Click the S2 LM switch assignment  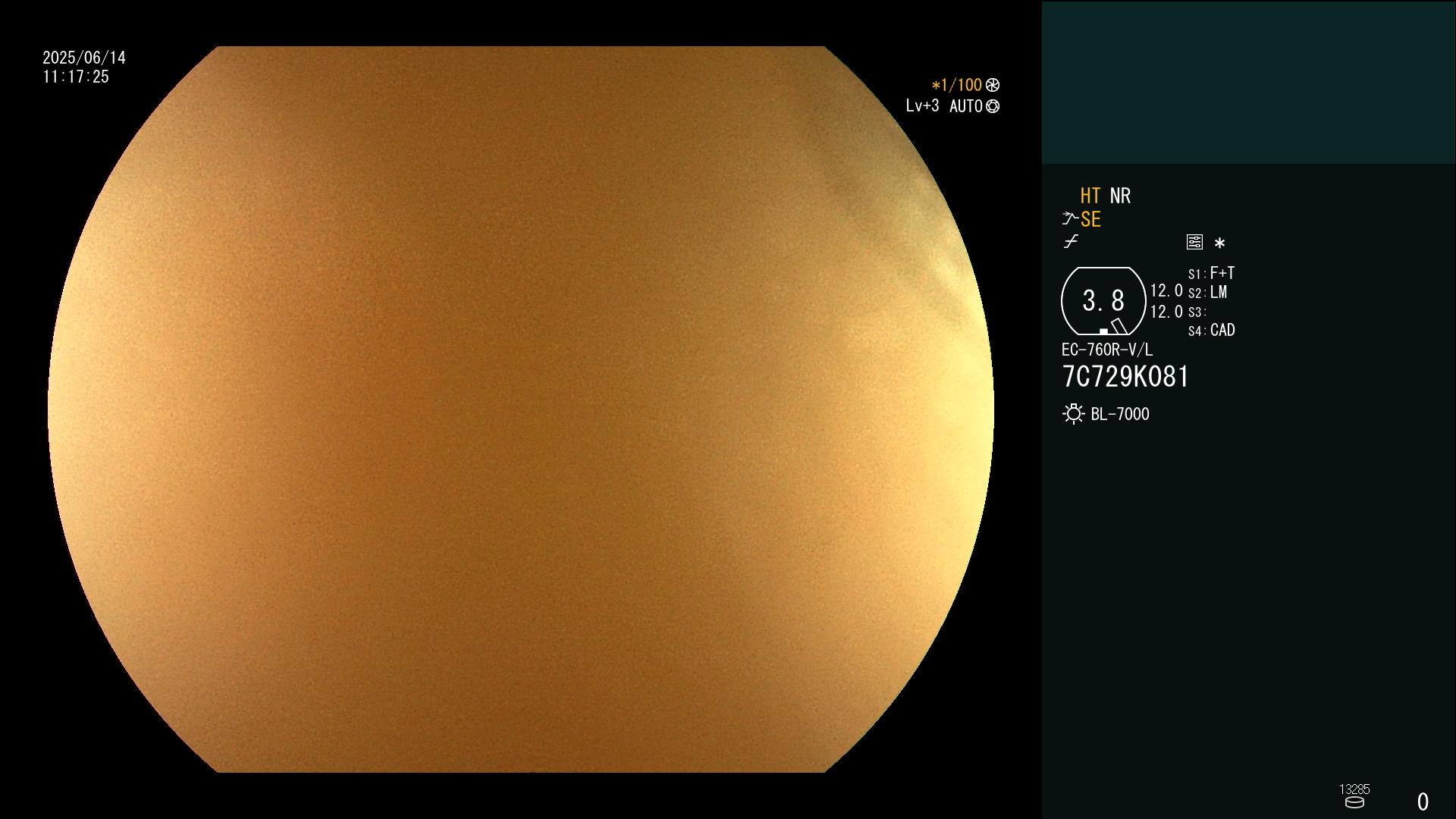coord(1207,293)
